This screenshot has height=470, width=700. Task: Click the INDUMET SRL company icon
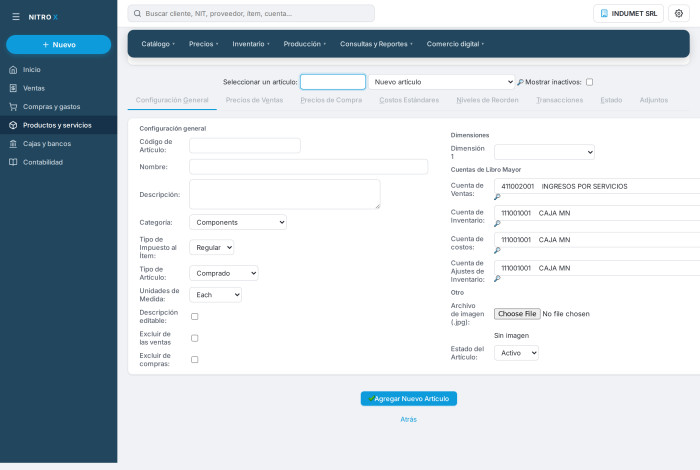click(x=604, y=13)
